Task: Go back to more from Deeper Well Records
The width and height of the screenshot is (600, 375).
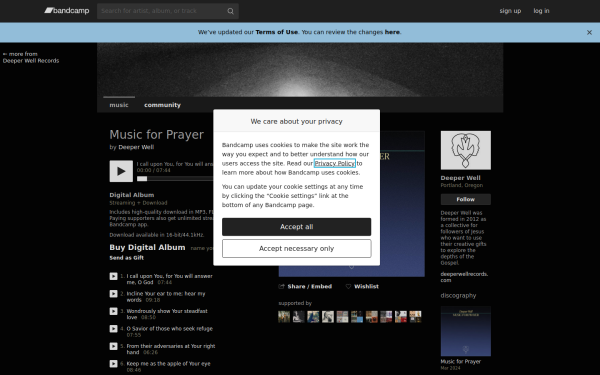Action: tap(31, 57)
